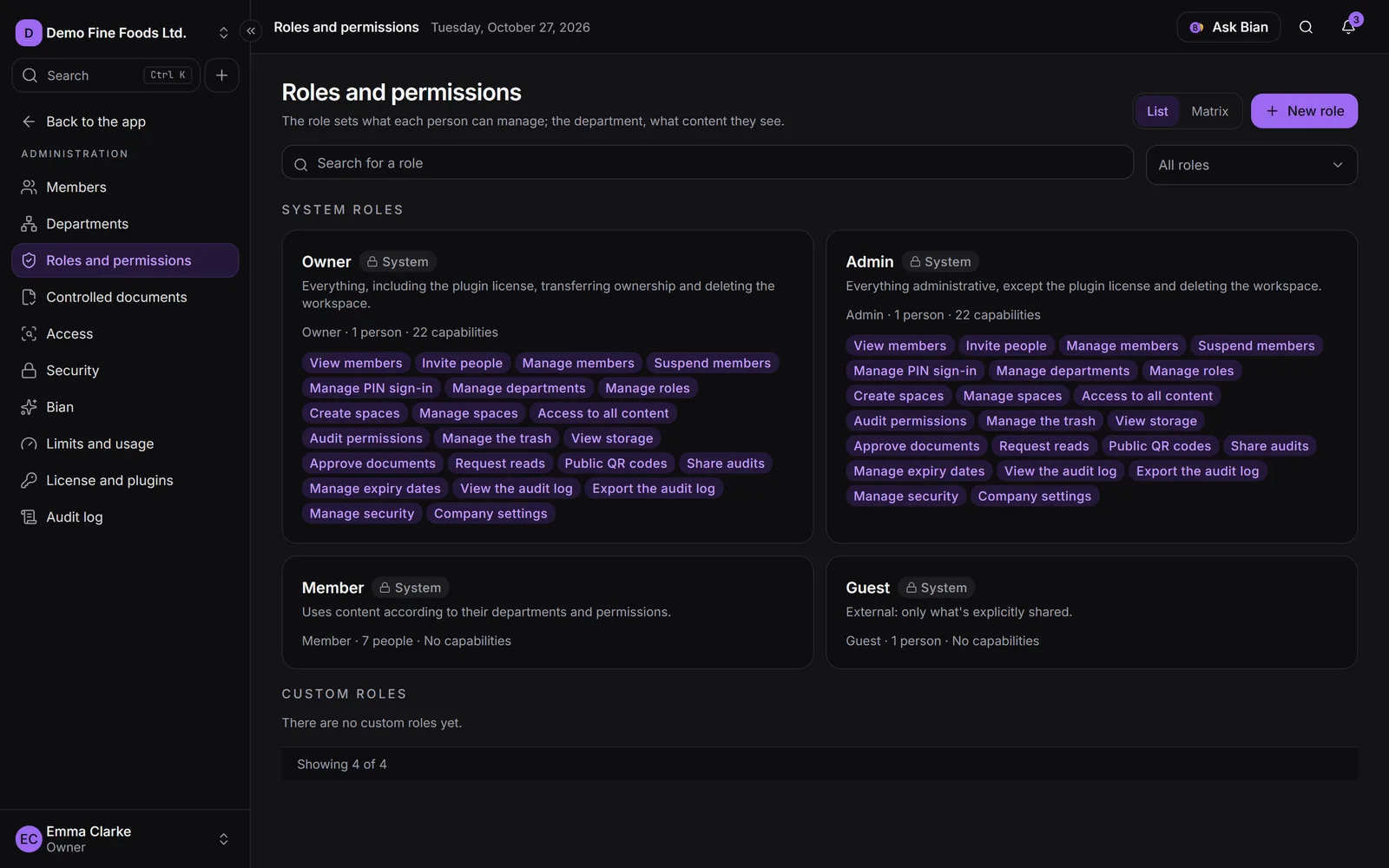The width and height of the screenshot is (1389, 868).
Task: Click the back arrow icon in sidebar
Action: 29,122
